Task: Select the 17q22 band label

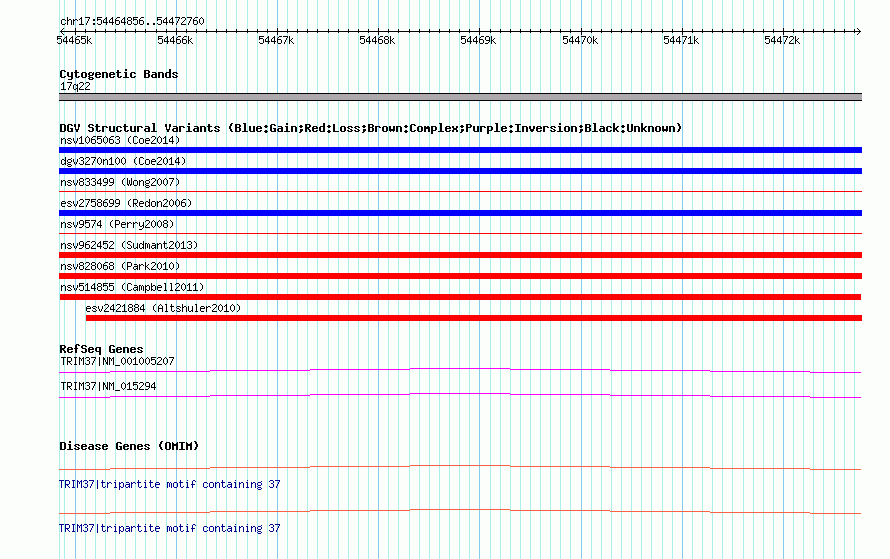Action: 75,86
